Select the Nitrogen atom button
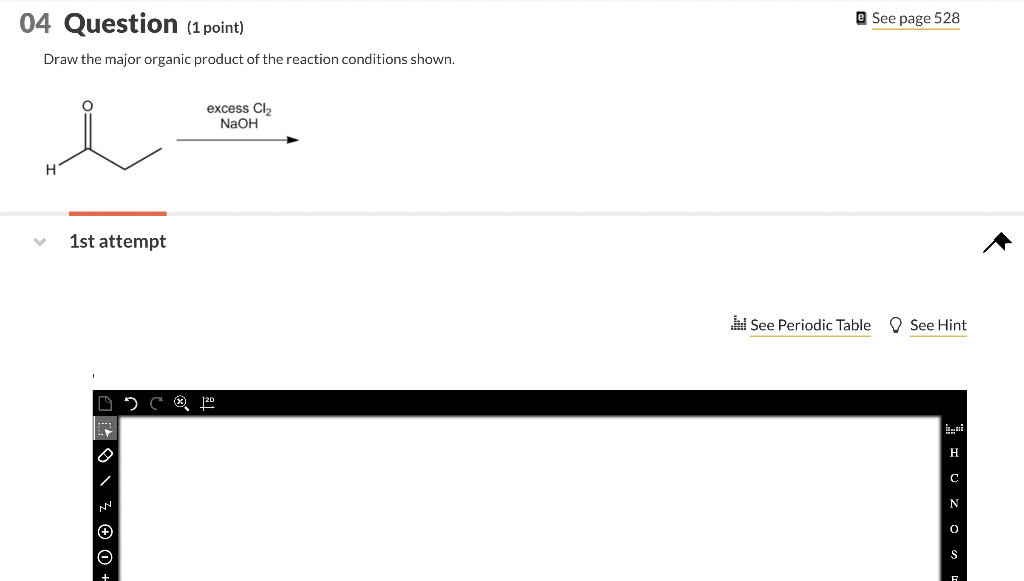1024x581 pixels. 953,503
